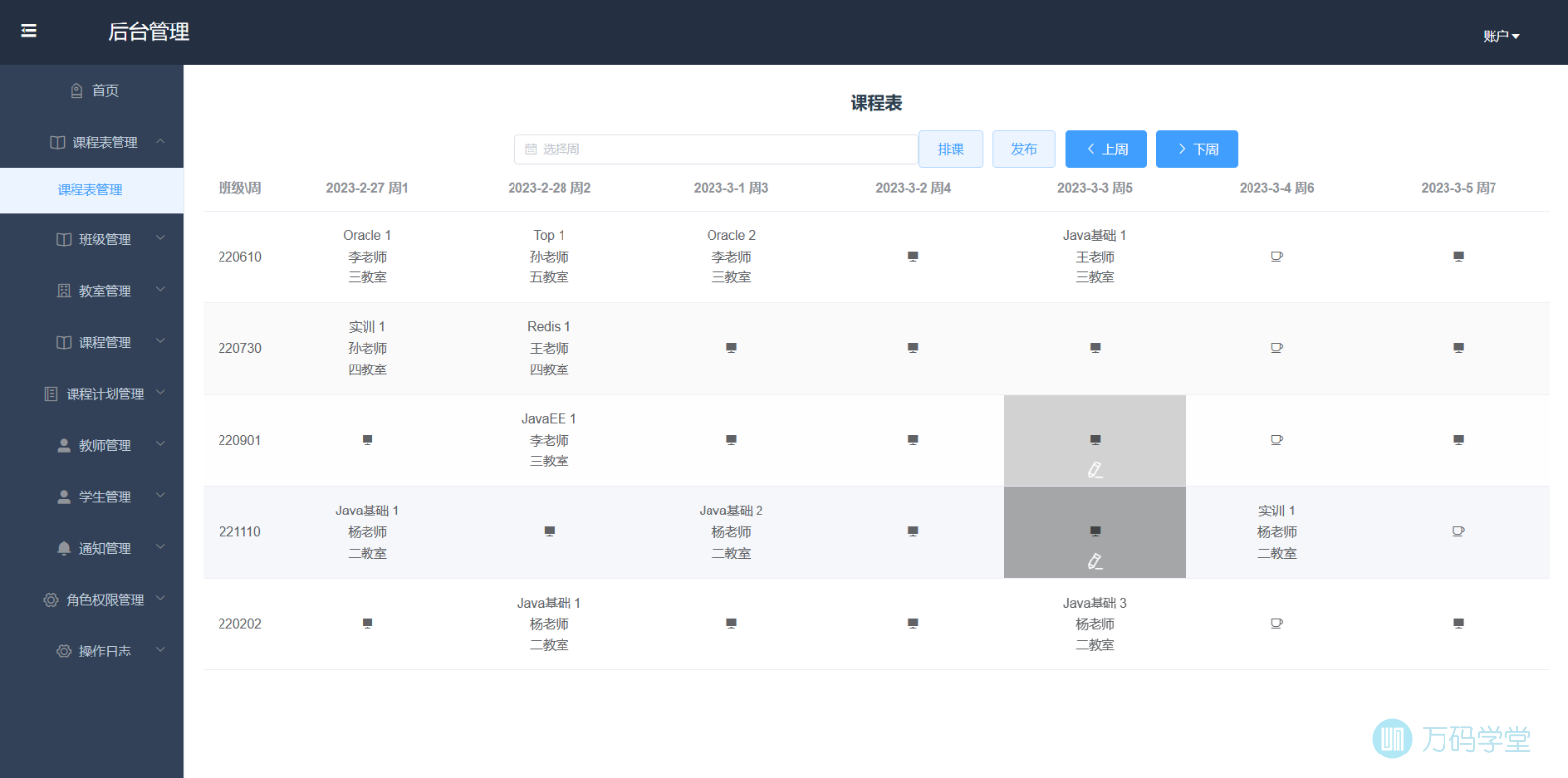Click monitor icon for 220610 on 2023-3-2

point(912,257)
